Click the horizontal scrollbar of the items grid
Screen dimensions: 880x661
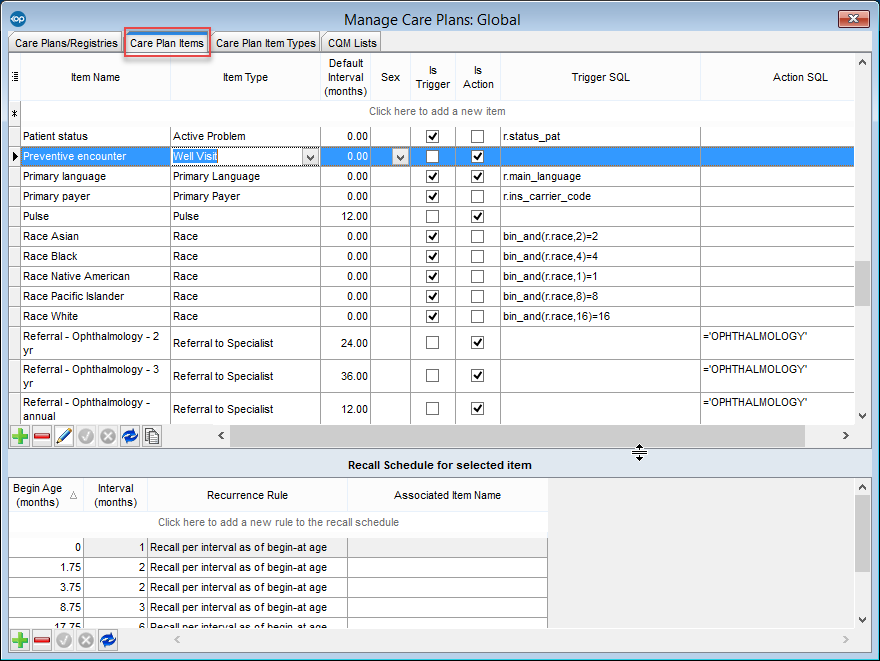[x=516, y=436]
